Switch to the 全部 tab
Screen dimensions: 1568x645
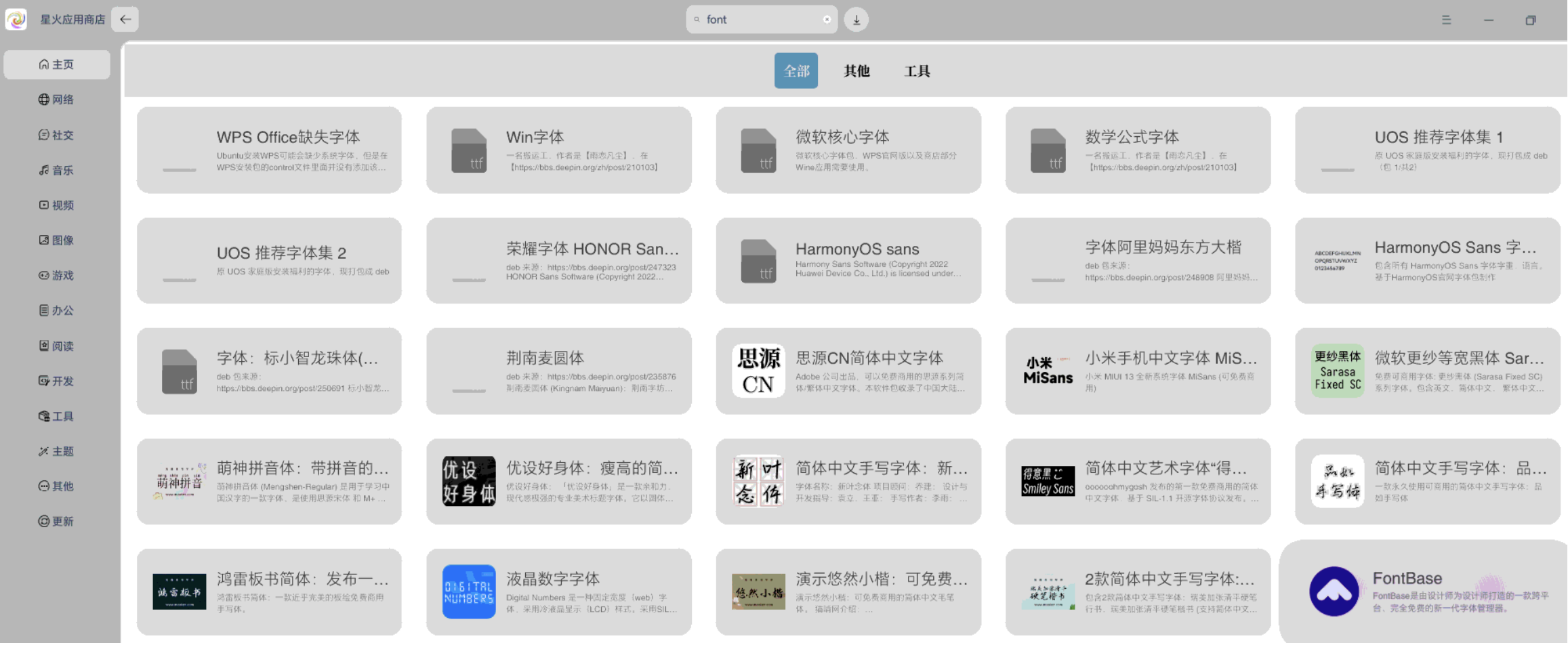[796, 70]
